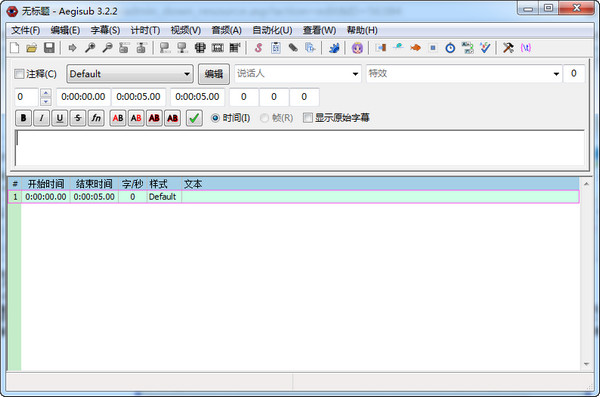Decrease the layer number with down spinner
600x397 pixels.
point(46,101)
